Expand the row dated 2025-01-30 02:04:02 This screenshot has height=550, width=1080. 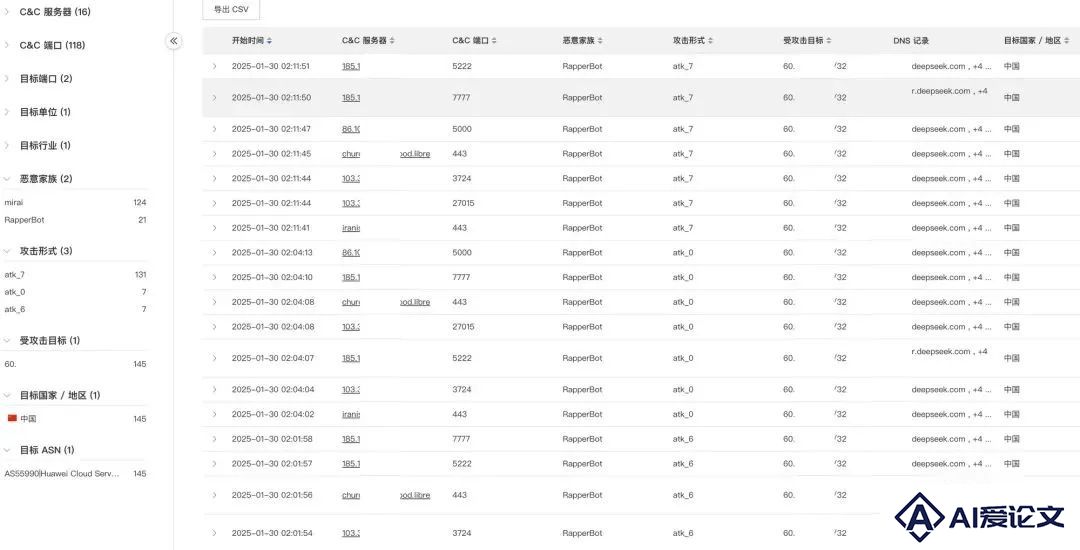[215, 414]
